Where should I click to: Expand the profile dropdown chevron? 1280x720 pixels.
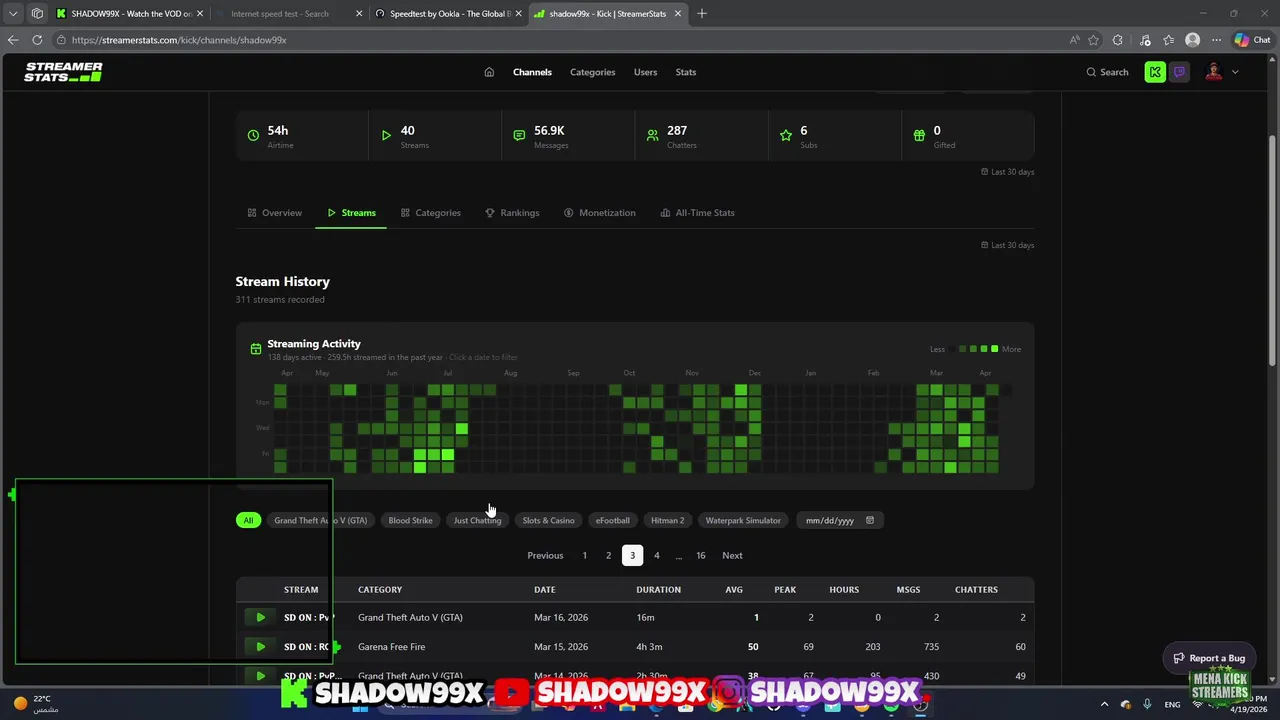(x=1235, y=72)
